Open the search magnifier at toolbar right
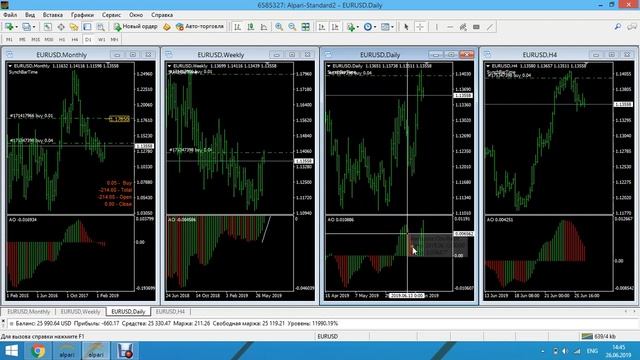 [618, 27]
